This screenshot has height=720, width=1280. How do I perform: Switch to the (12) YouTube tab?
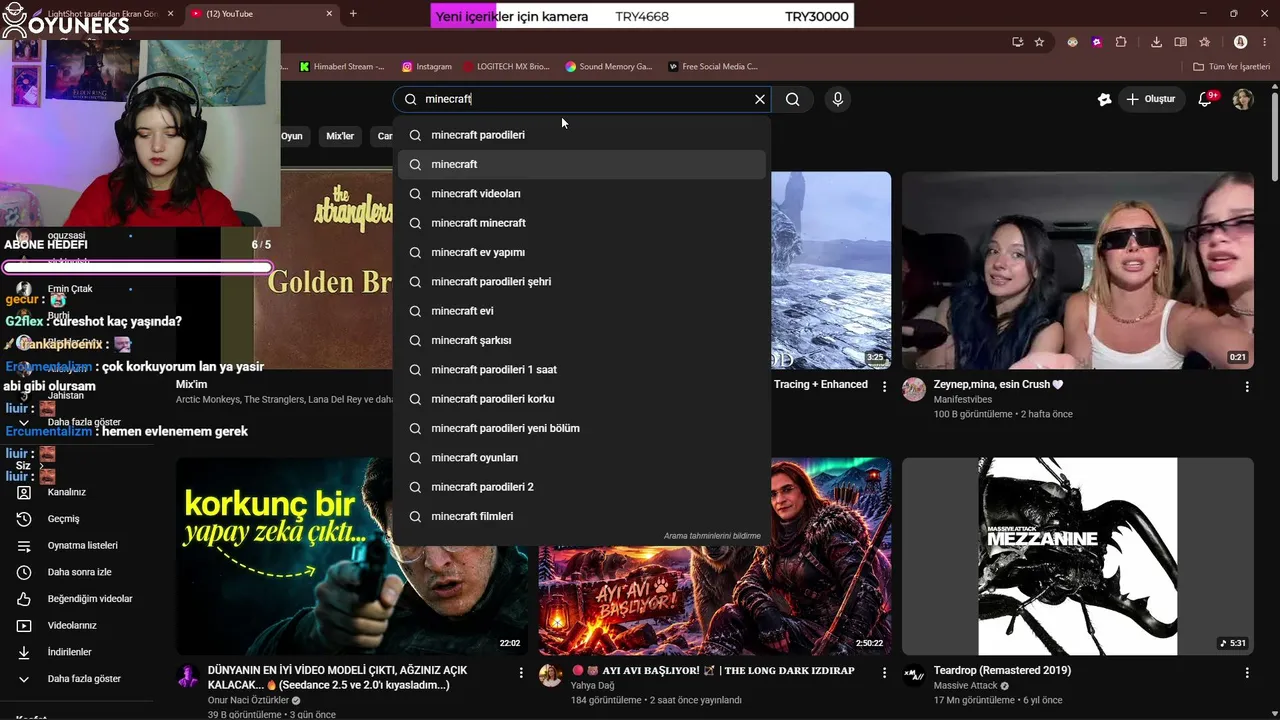(260, 14)
